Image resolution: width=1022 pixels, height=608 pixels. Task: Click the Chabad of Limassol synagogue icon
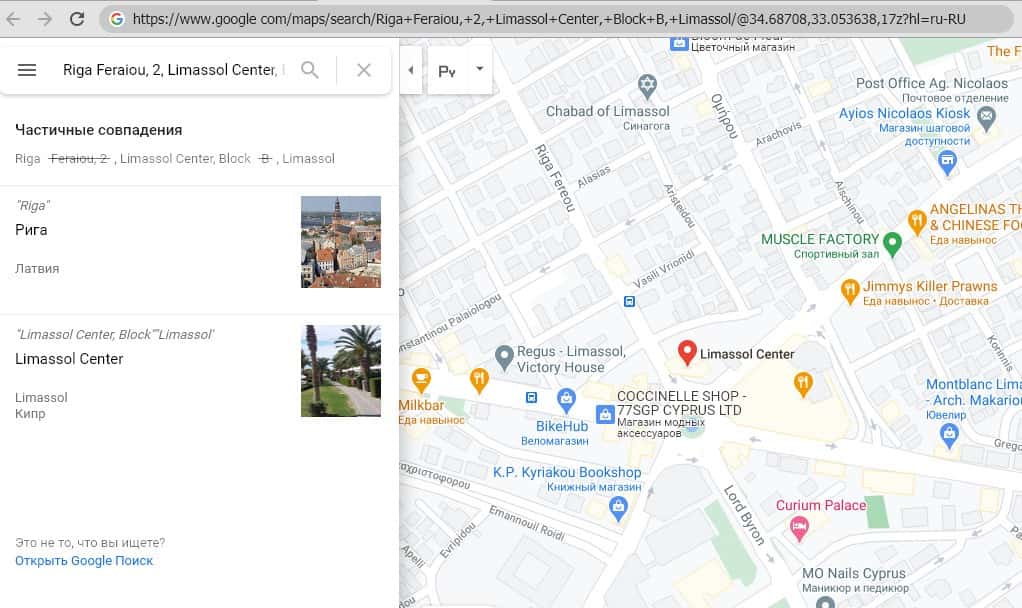click(x=647, y=85)
